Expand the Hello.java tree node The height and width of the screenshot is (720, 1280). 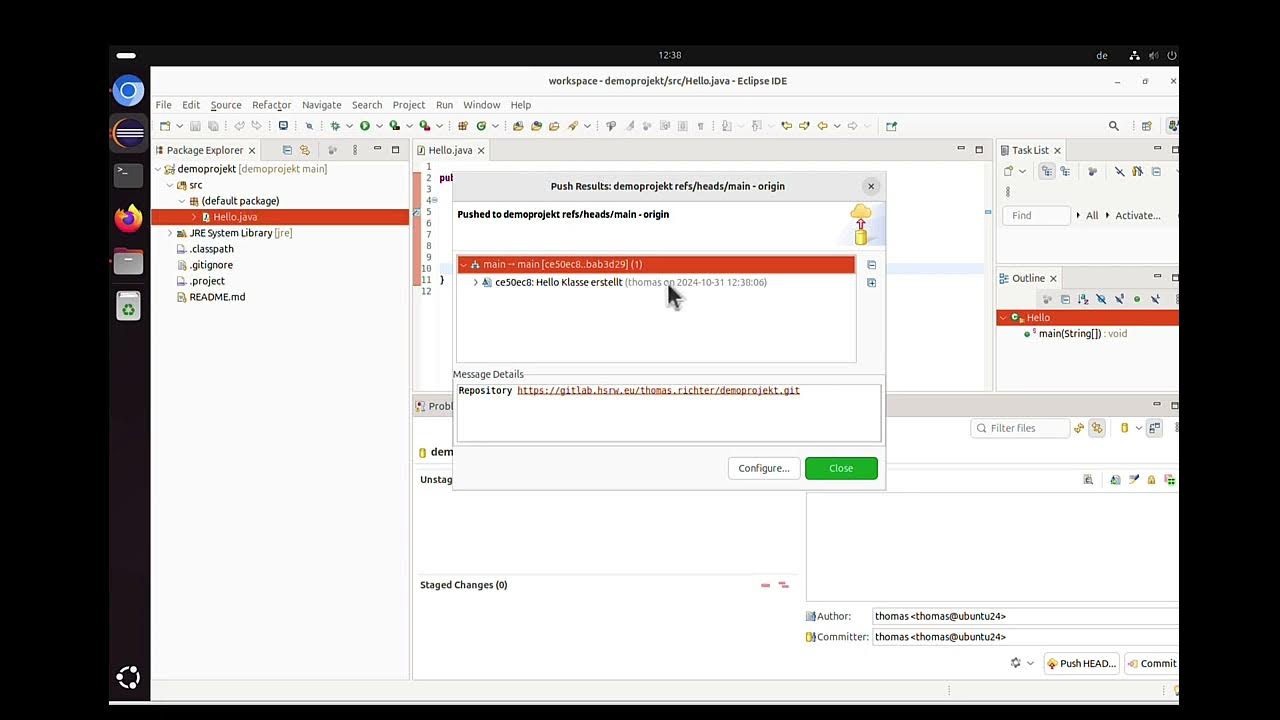(194, 217)
